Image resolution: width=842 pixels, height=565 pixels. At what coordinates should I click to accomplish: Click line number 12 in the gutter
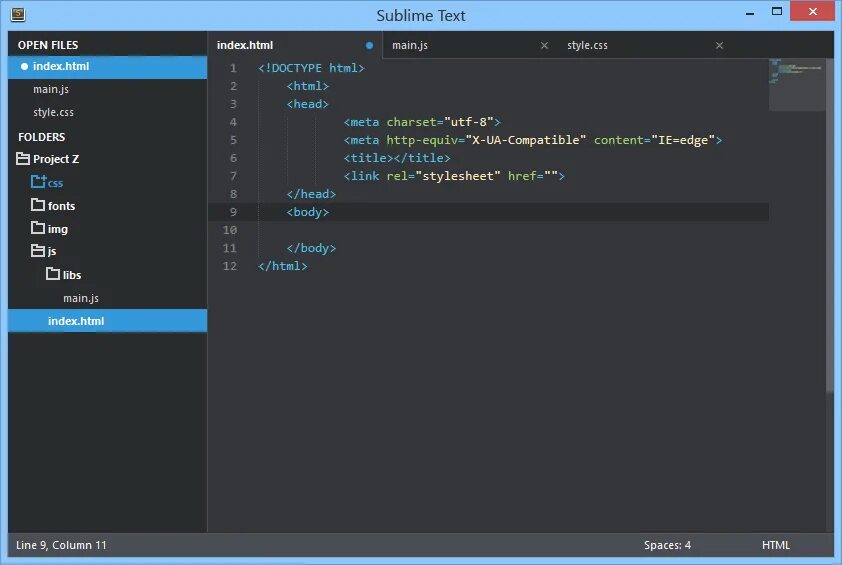230,266
